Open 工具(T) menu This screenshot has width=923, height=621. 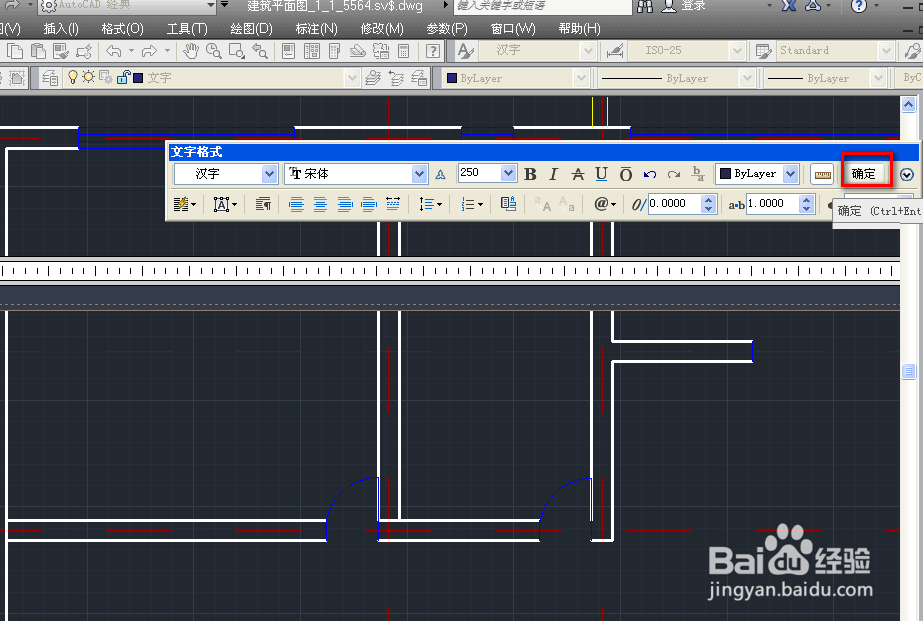(187, 29)
